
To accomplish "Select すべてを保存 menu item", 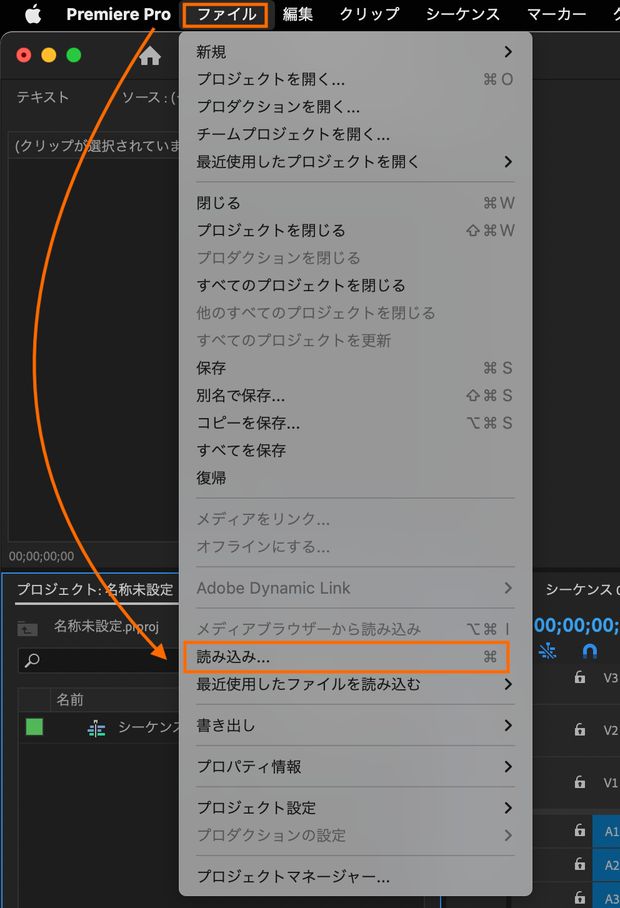I will click(355, 451).
